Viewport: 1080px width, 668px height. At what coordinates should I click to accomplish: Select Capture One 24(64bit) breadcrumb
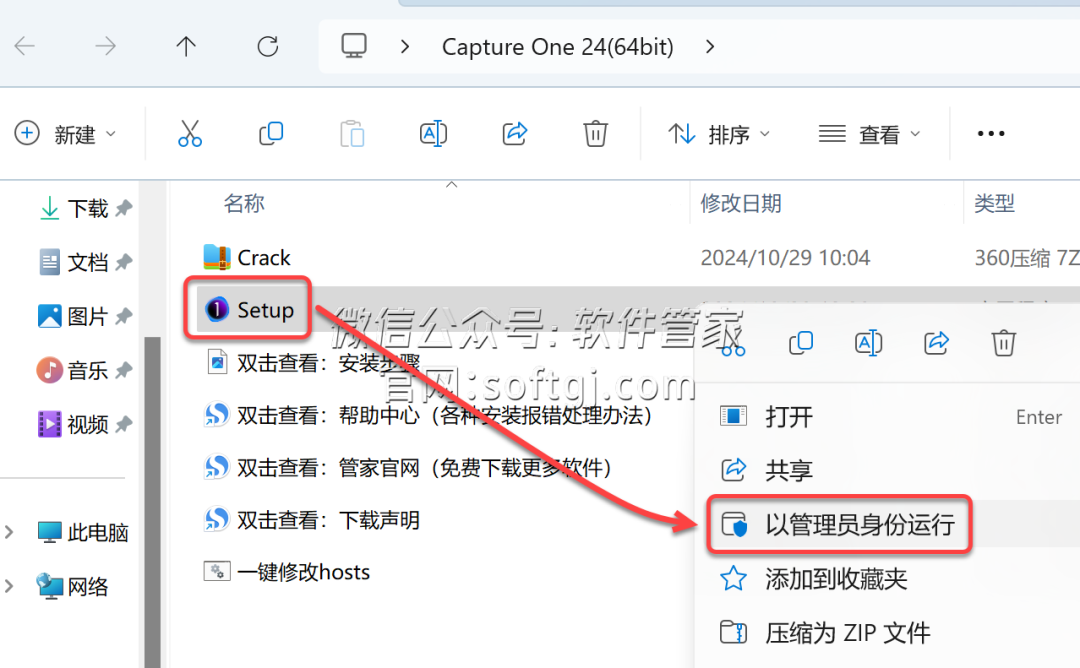point(557,47)
